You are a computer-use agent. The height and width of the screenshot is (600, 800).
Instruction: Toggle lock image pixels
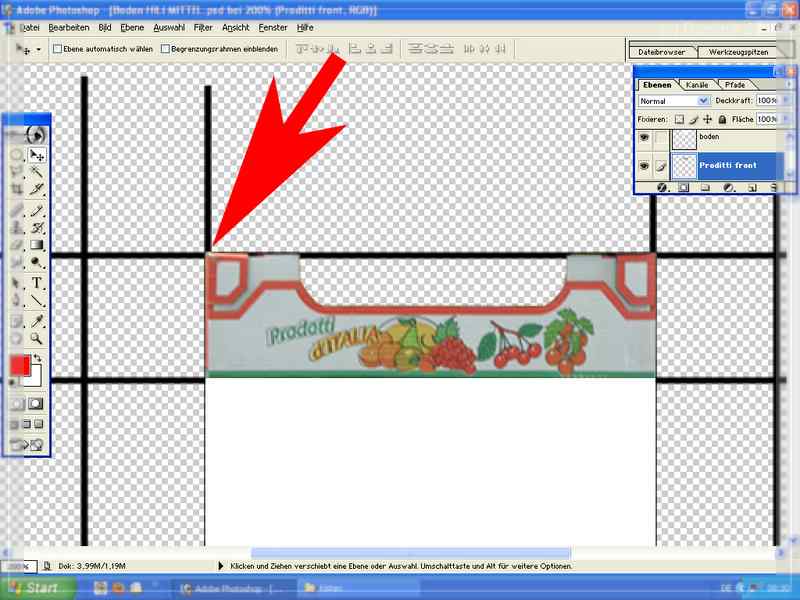(693, 119)
